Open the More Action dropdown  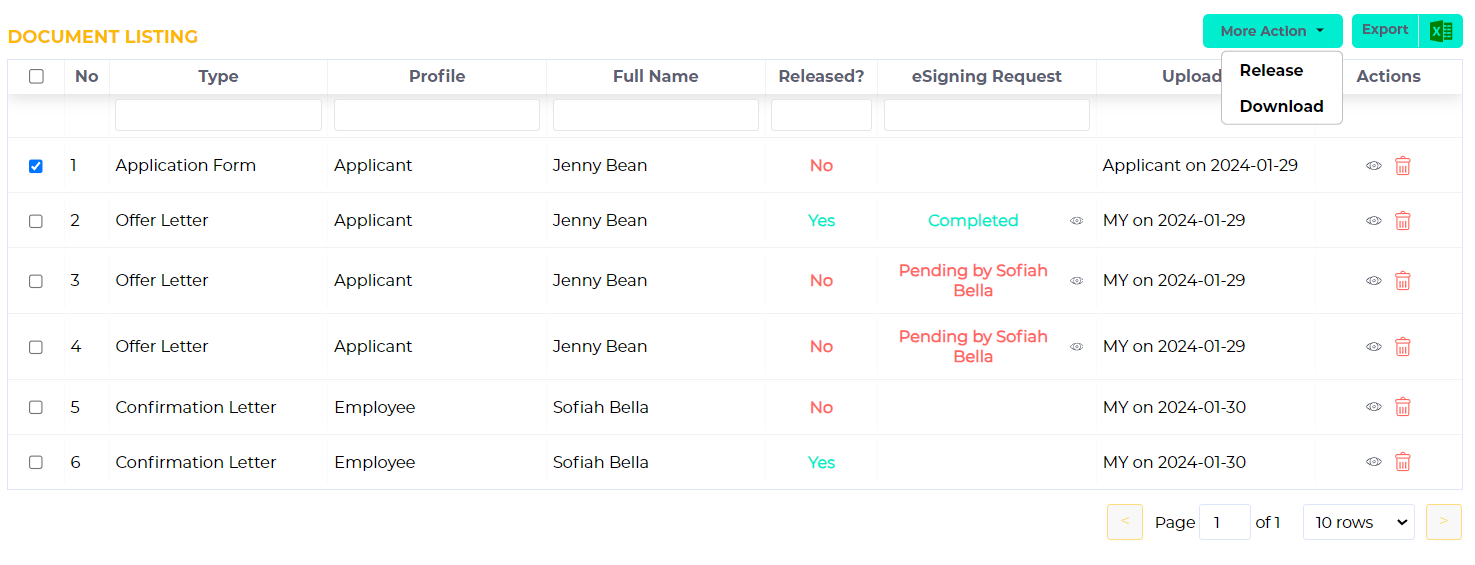click(x=1272, y=31)
